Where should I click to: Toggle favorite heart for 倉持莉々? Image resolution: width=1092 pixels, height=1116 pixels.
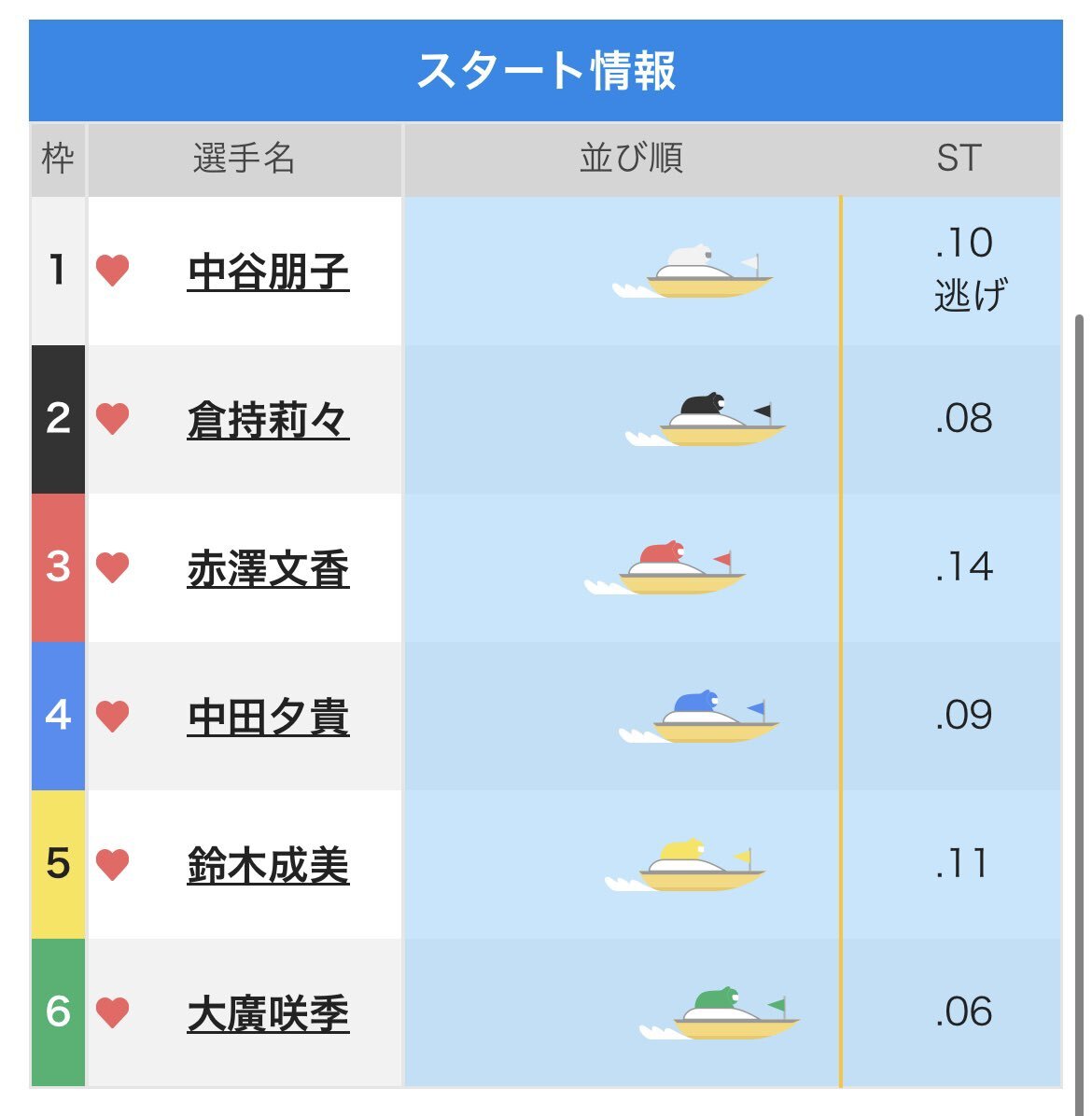point(113,418)
